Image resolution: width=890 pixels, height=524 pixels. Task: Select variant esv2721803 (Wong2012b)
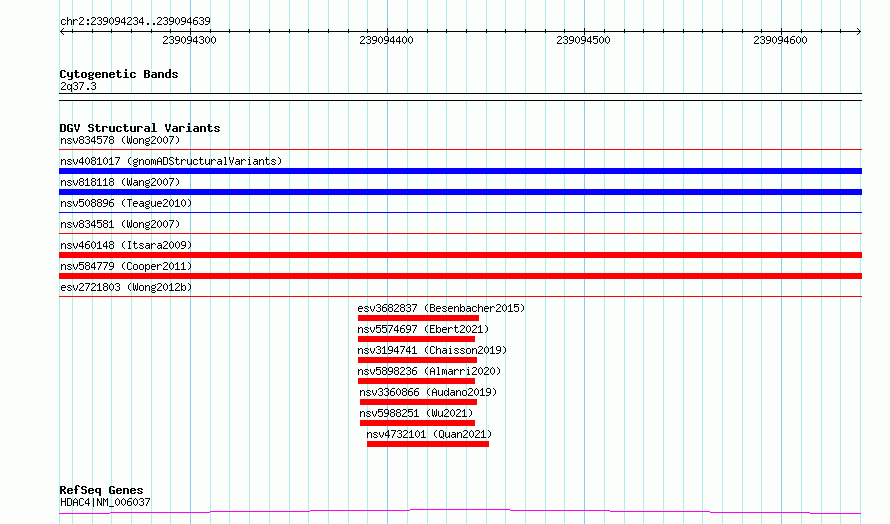[x=126, y=287]
